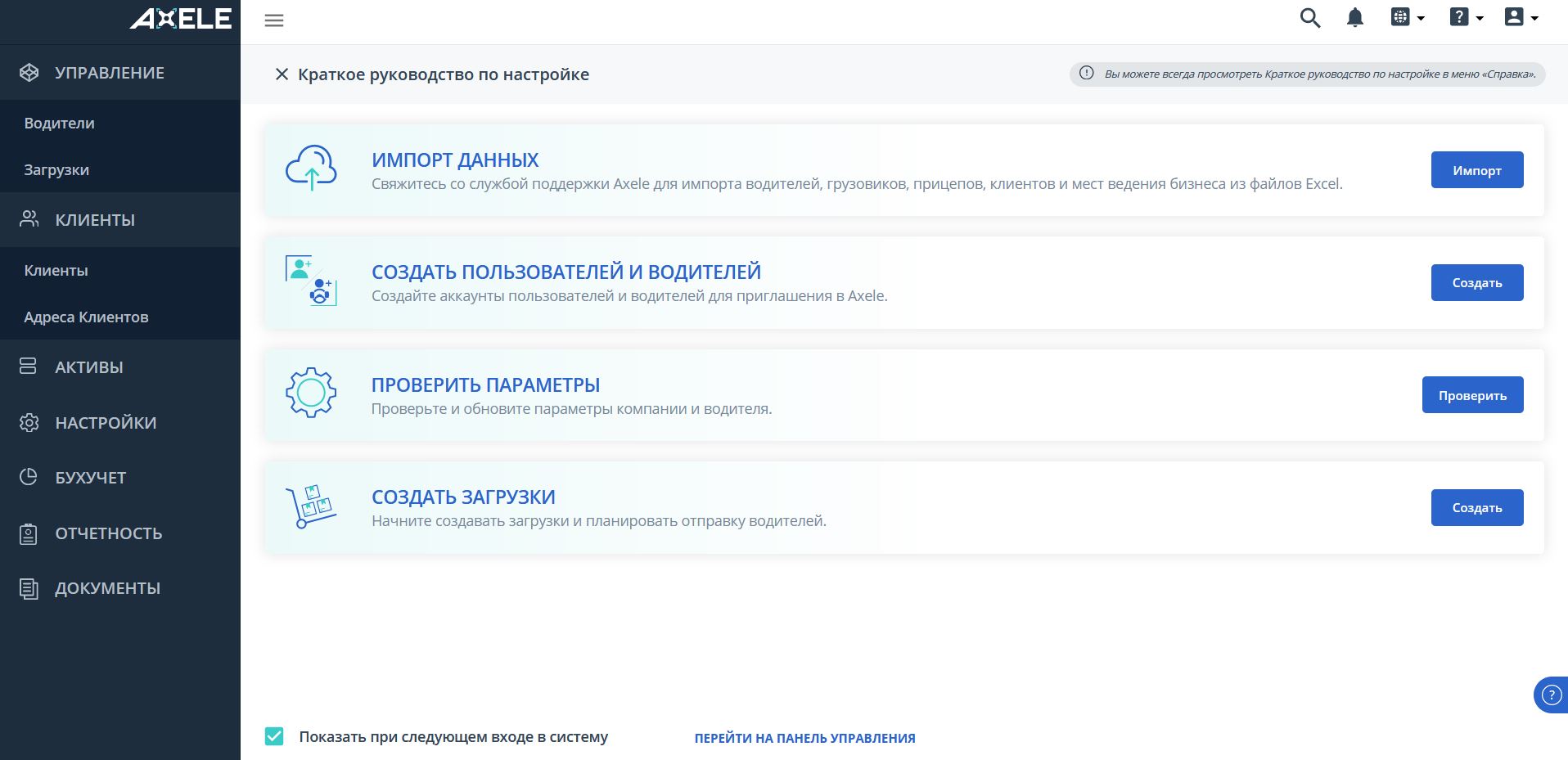Image resolution: width=1568 pixels, height=760 pixels.
Task: Click the СОЗДАТЬ ЗАГРУЗКИ heading
Action: click(463, 497)
